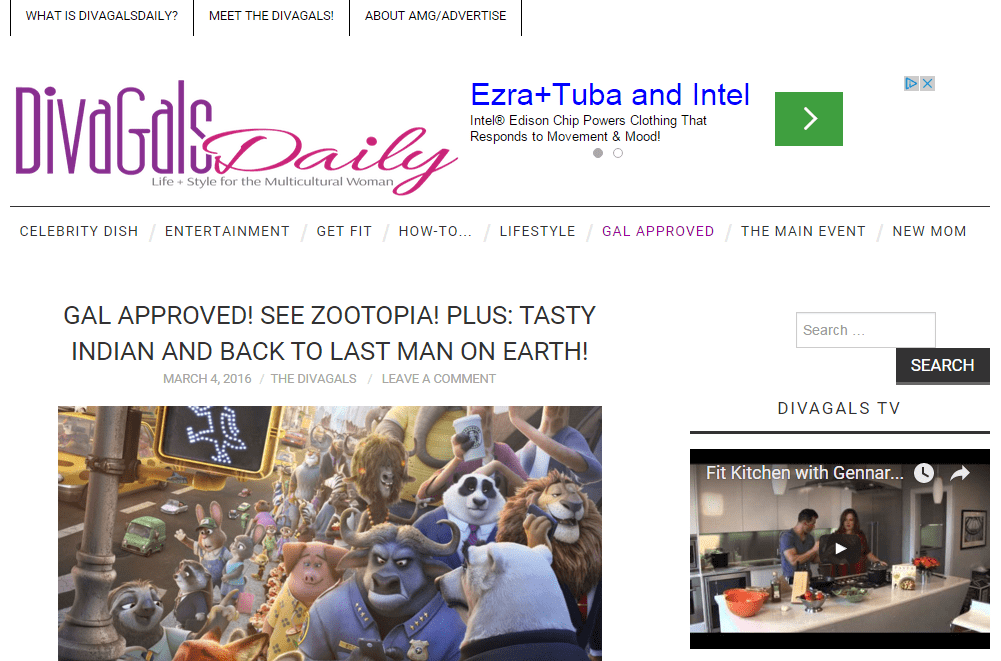Click Leave a Comment link
This screenshot has height=661, width=1001.
click(x=439, y=379)
